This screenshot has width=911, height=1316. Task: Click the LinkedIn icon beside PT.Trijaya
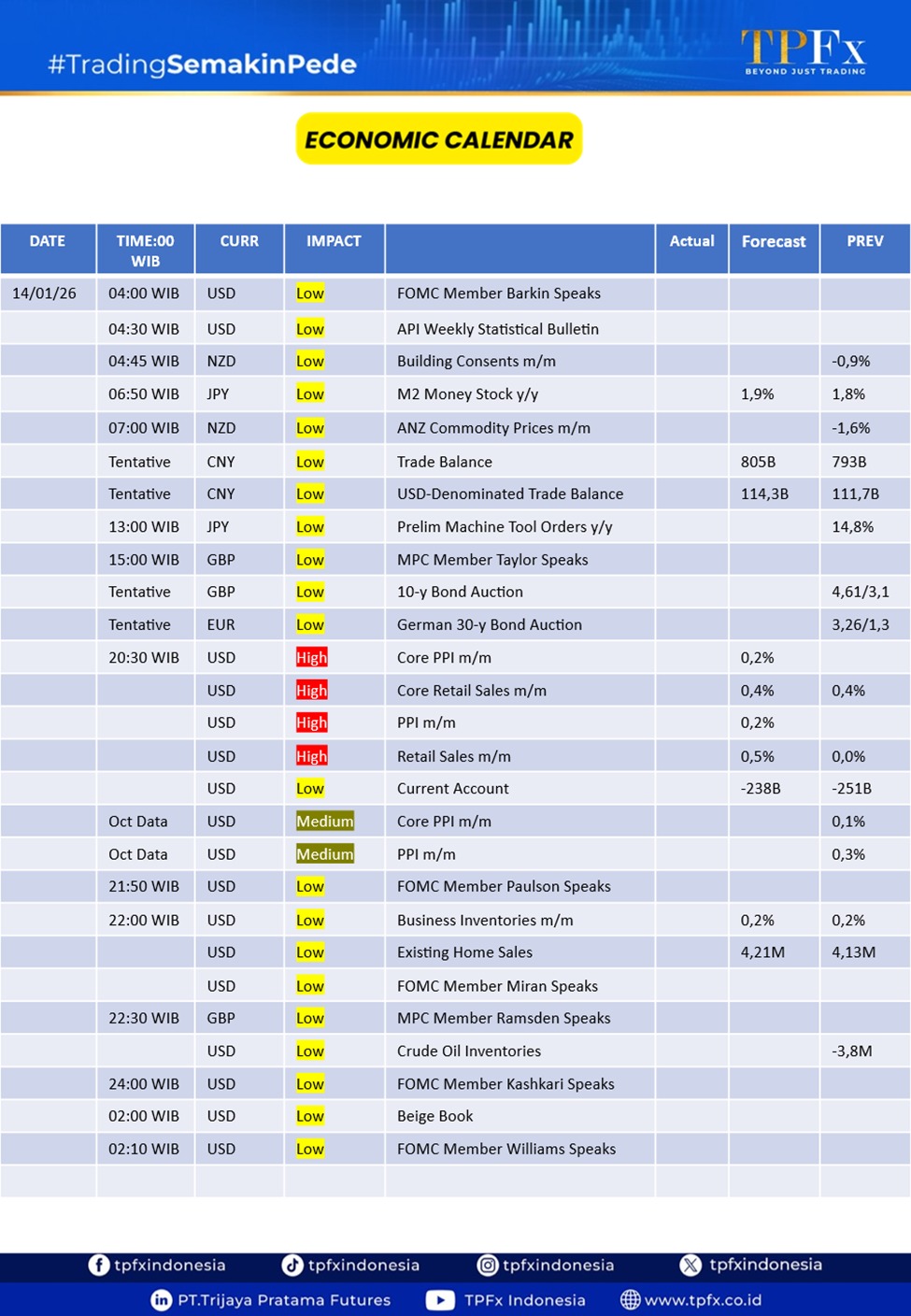coord(161,1300)
